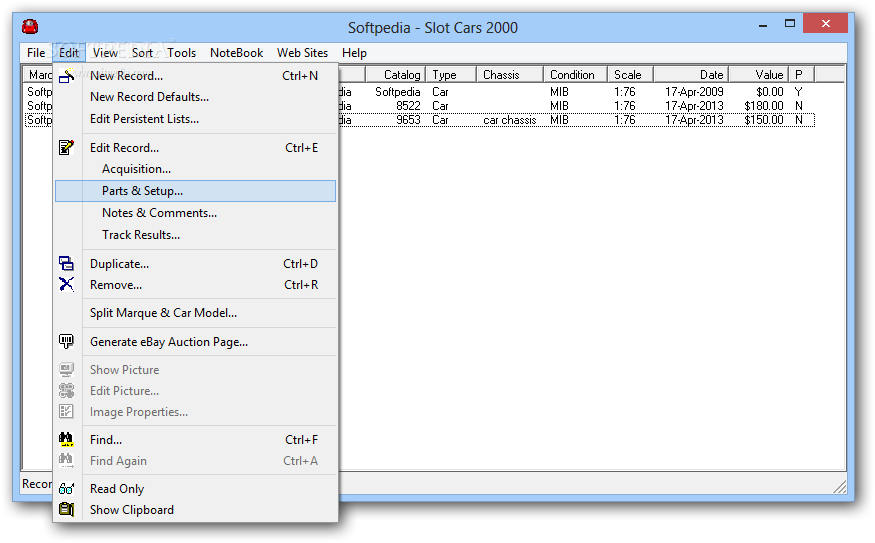Open the Help menu
The image size is (875, 543).
click(354, 53)
